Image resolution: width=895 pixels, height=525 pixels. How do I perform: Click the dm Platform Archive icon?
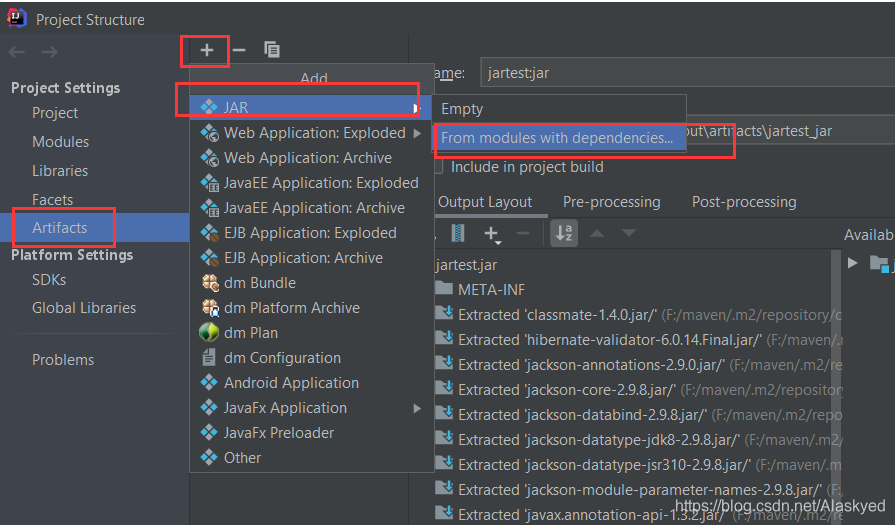[210, 308]
